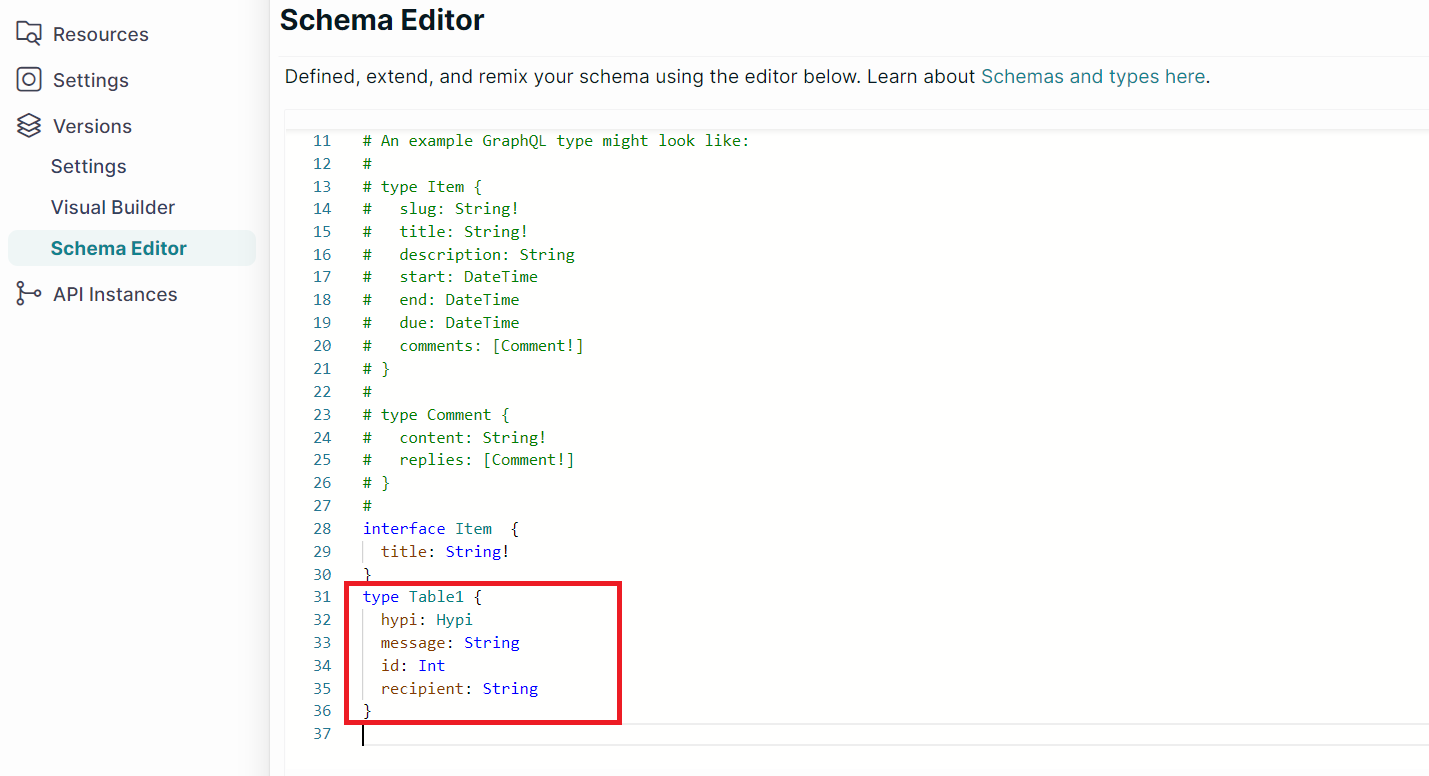Click the Schema Editor page heading
The width and height of the screenshot is (1429, 776).
382,19
